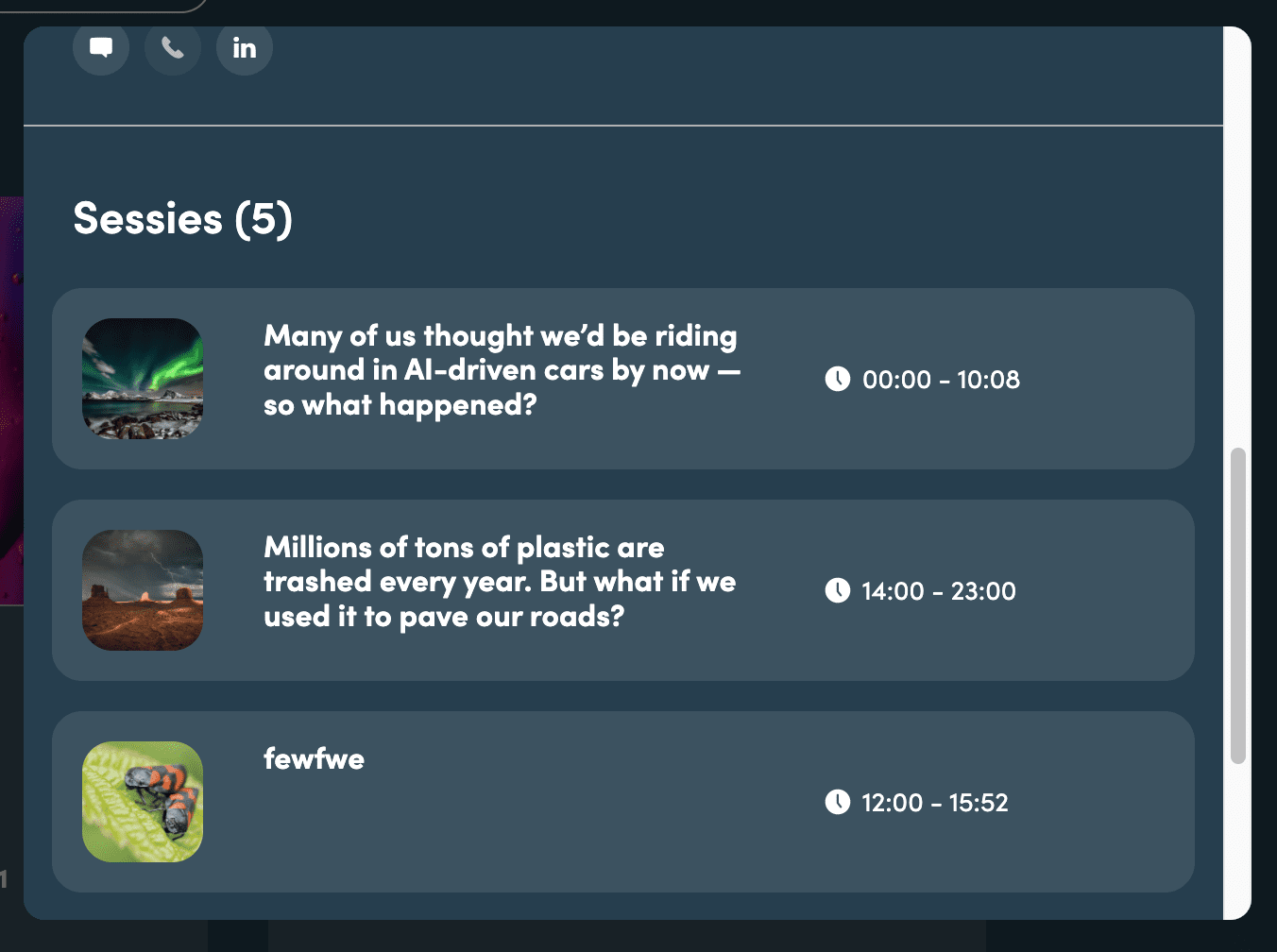Click scrollbar track above the thumb
This screenshot has height=952, width=1277.
coord(1237,236)
